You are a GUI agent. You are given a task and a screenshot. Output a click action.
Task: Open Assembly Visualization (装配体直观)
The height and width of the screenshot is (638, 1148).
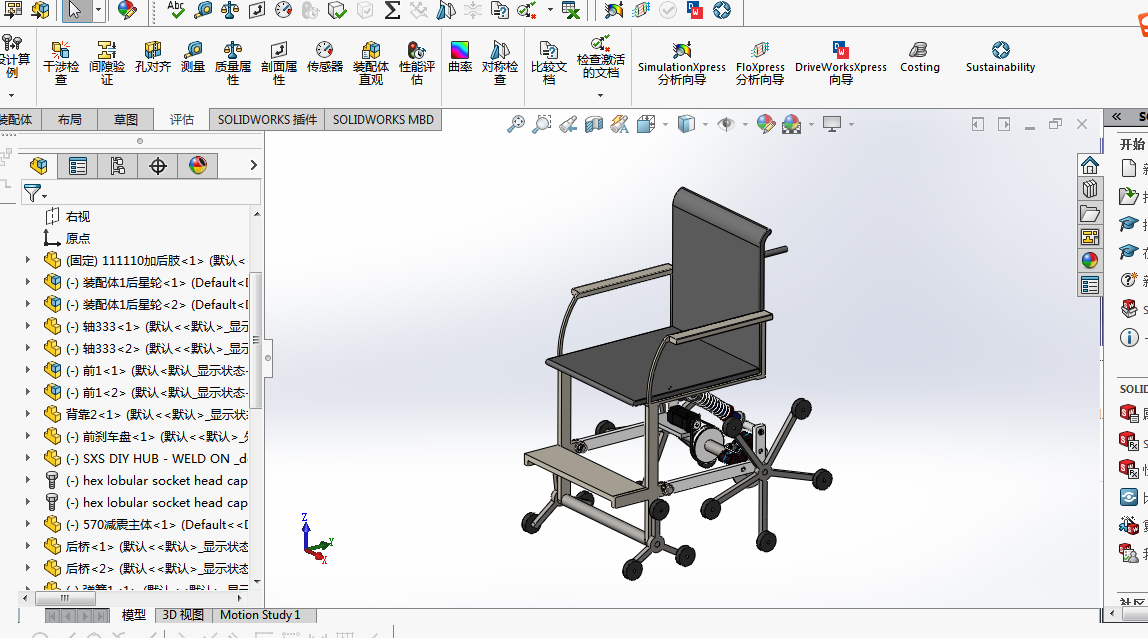pos(370,62)
